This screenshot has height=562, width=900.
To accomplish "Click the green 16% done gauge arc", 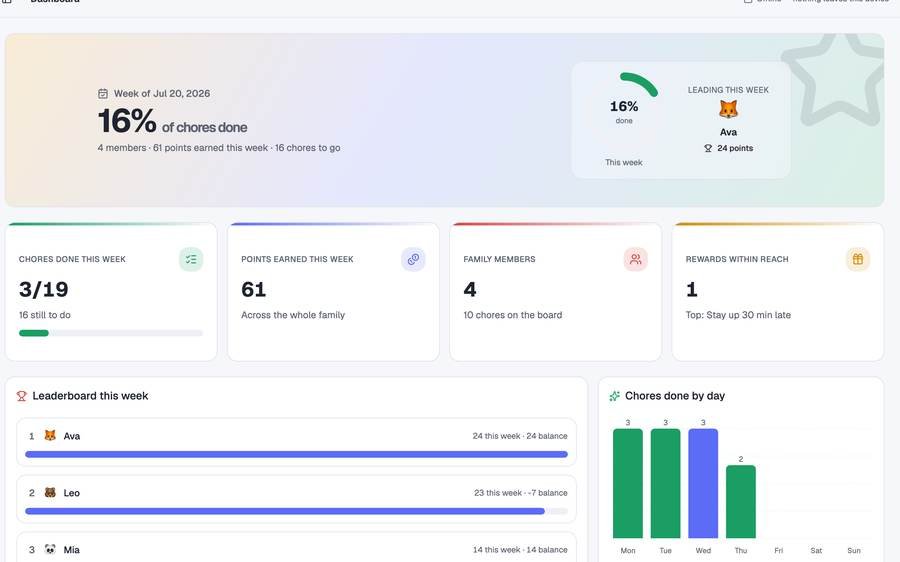I will click(639, 83).
